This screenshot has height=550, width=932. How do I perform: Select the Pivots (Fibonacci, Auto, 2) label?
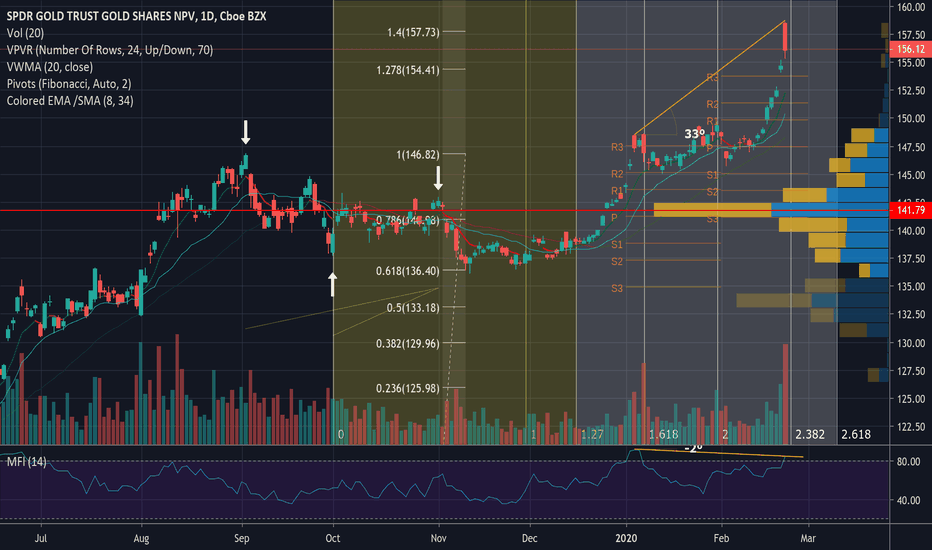point(69,84)
